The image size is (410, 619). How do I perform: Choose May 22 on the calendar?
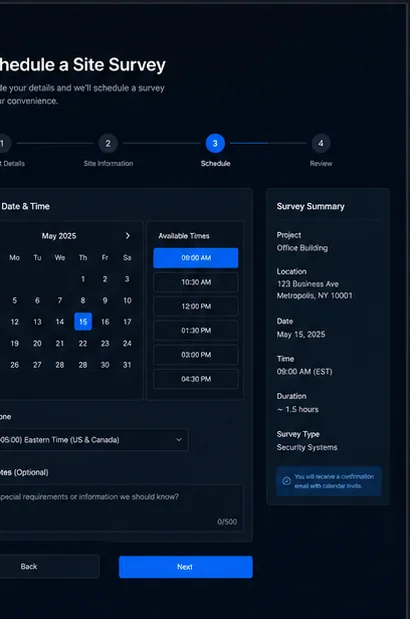coord(83,343)
